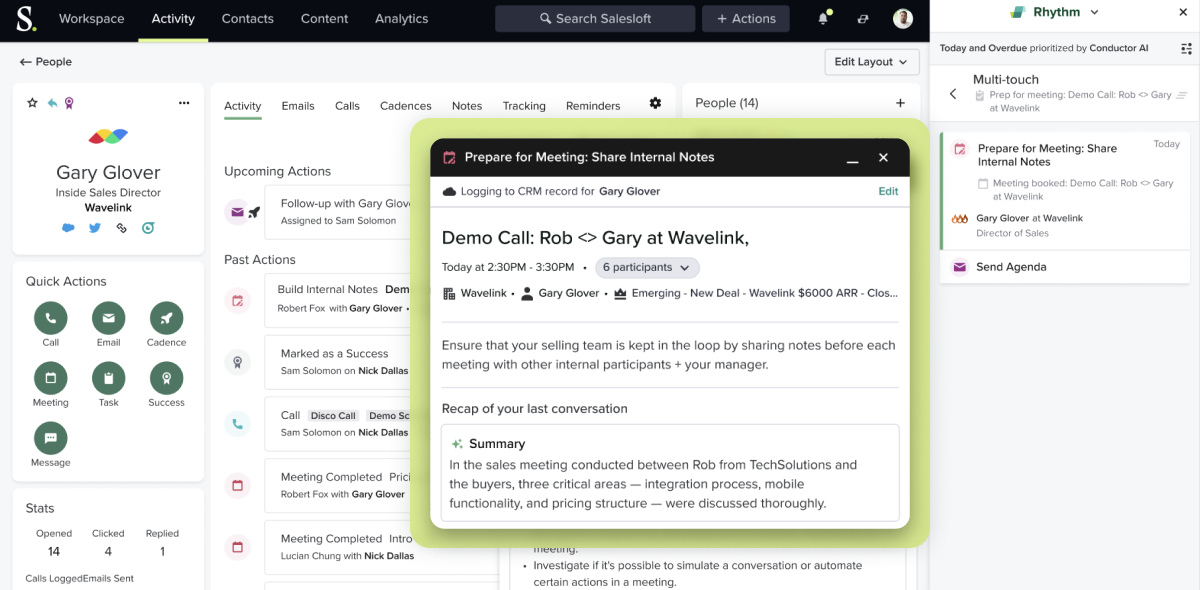
Task: Go back in Multi-touch panel
Action: pyautogui.click(x=953, y=94)
